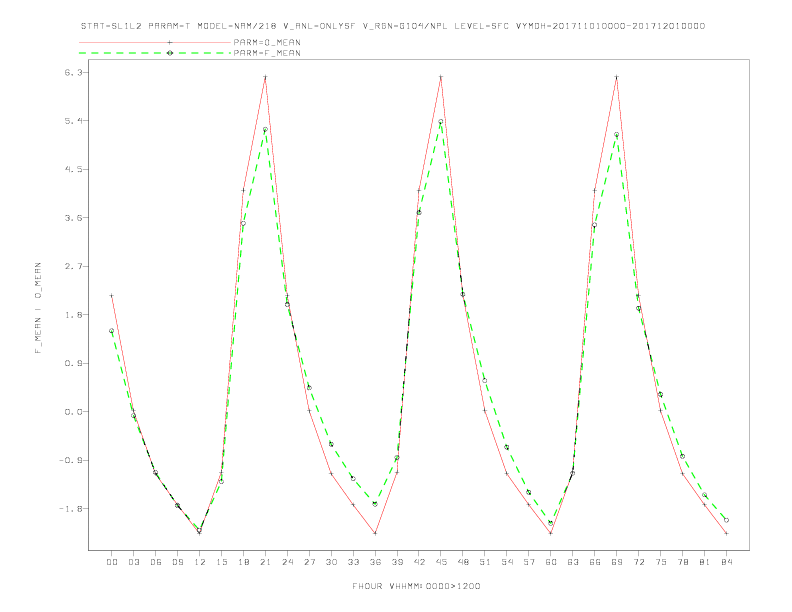Screen dimensions: 792x612
Task: Click x-axis tick label 78
Action: [x=683, y=562]
